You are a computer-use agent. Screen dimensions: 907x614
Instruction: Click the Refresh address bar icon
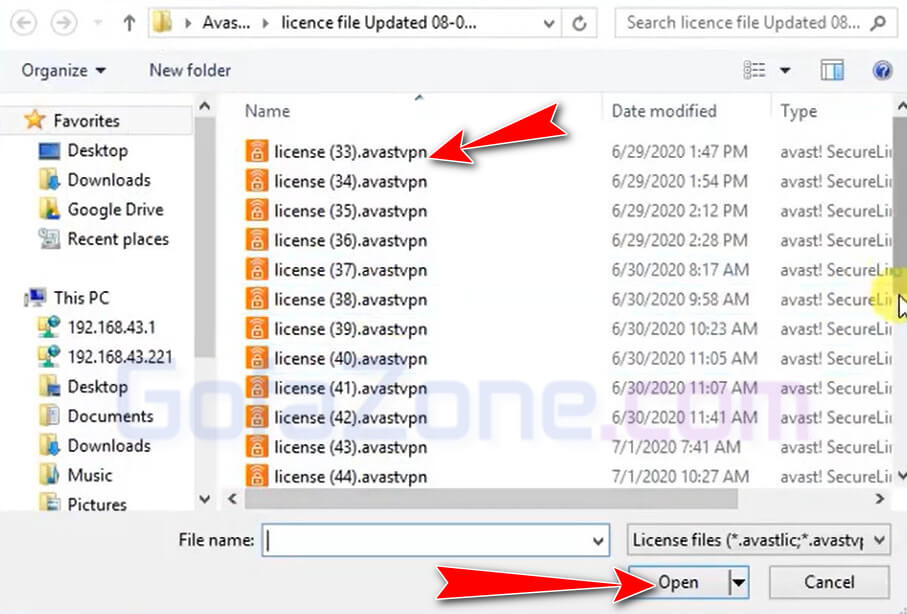tap(581, 22)
